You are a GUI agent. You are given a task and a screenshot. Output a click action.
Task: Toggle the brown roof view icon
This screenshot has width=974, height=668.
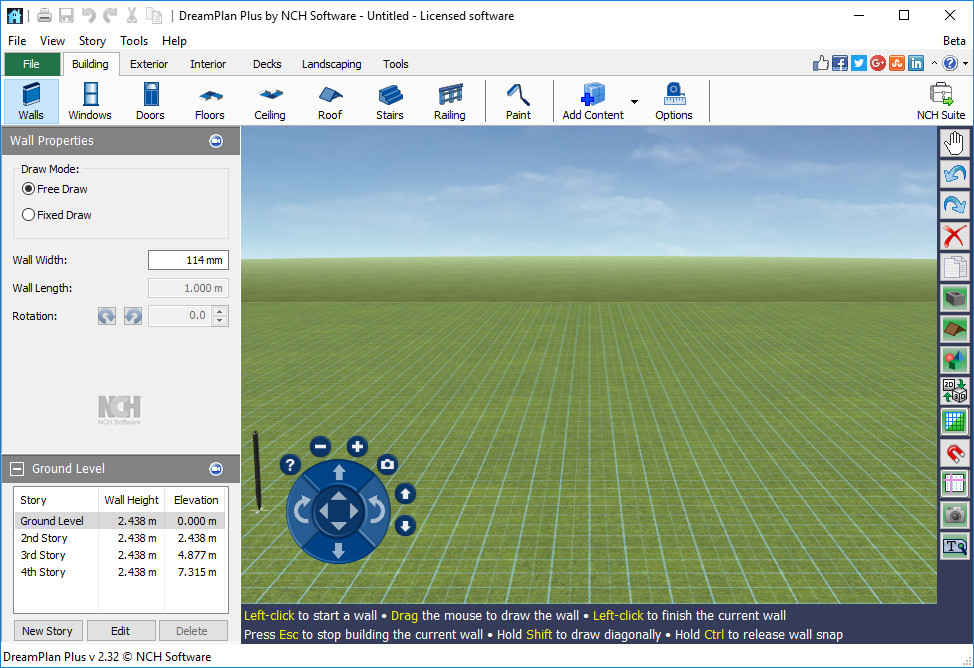(955, 328)
